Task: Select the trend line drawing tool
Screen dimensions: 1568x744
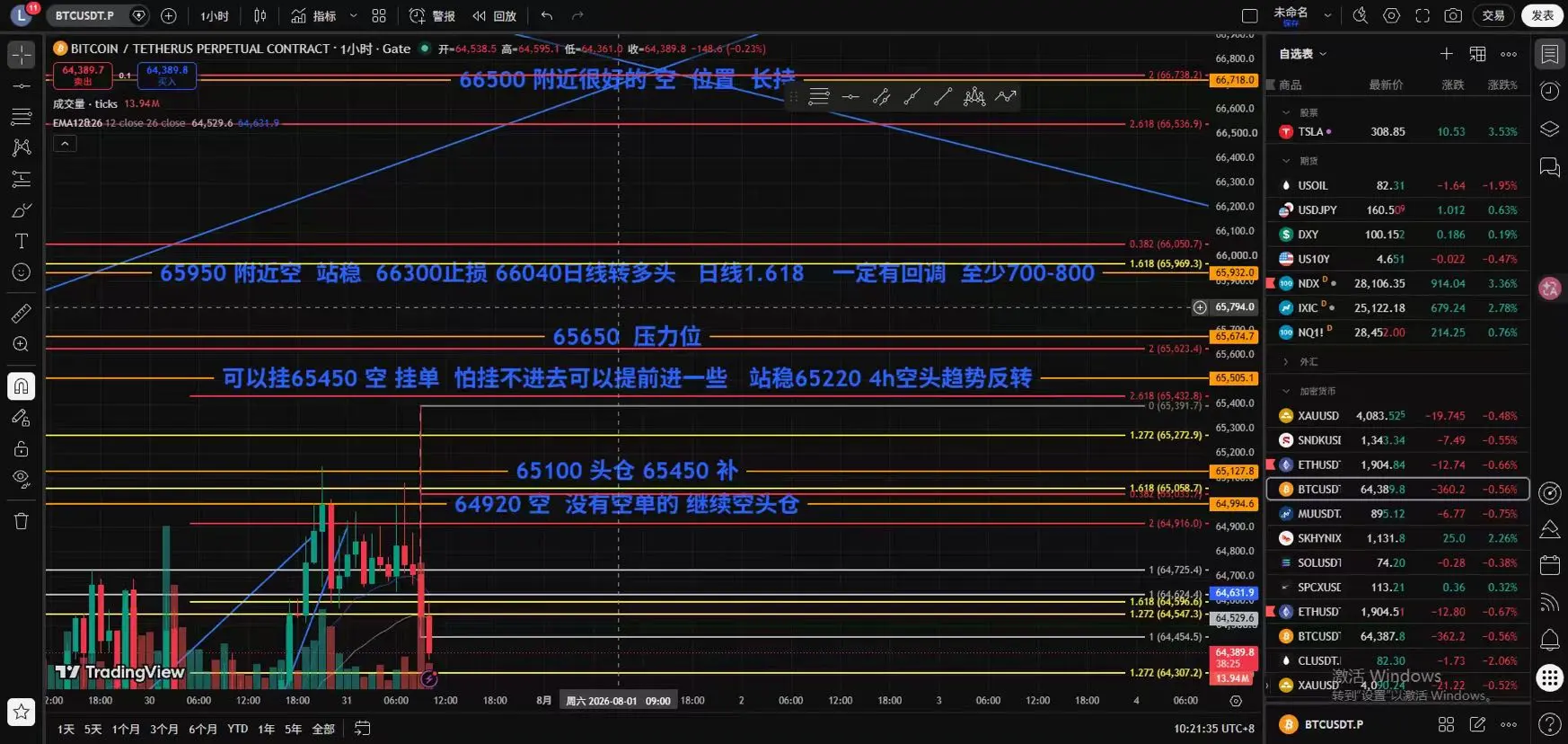Action: (22, 86)
